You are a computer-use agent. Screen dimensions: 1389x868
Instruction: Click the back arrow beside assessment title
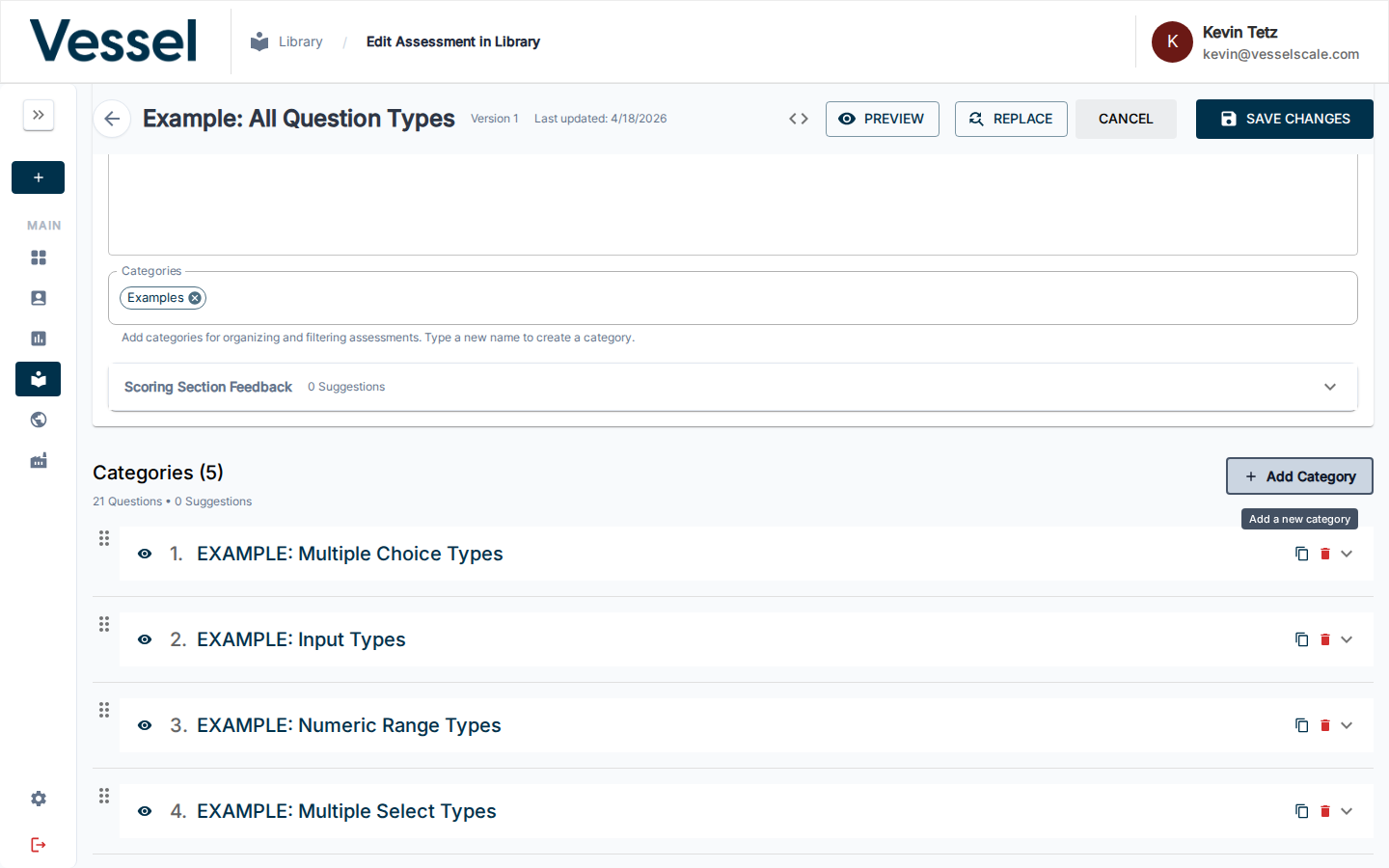[x=112, y=119]
